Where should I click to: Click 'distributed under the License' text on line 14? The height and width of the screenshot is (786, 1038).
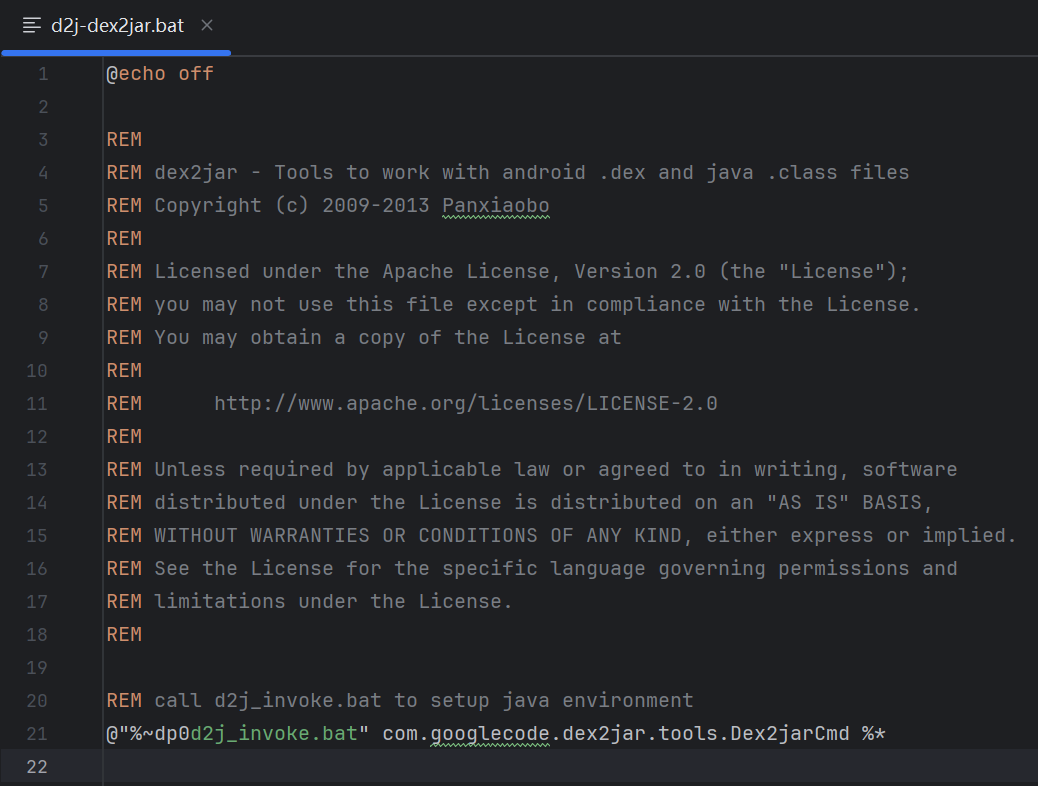[x=328, y=503]
